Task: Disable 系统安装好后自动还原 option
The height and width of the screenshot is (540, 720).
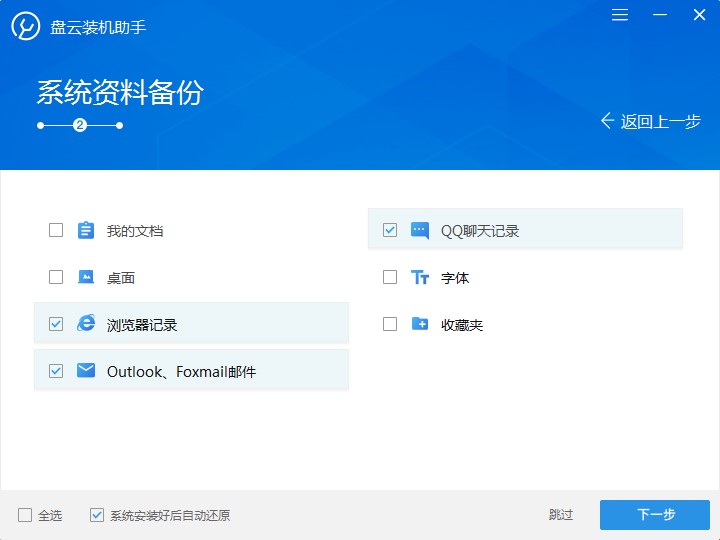Action: click(x=97, y=515)
